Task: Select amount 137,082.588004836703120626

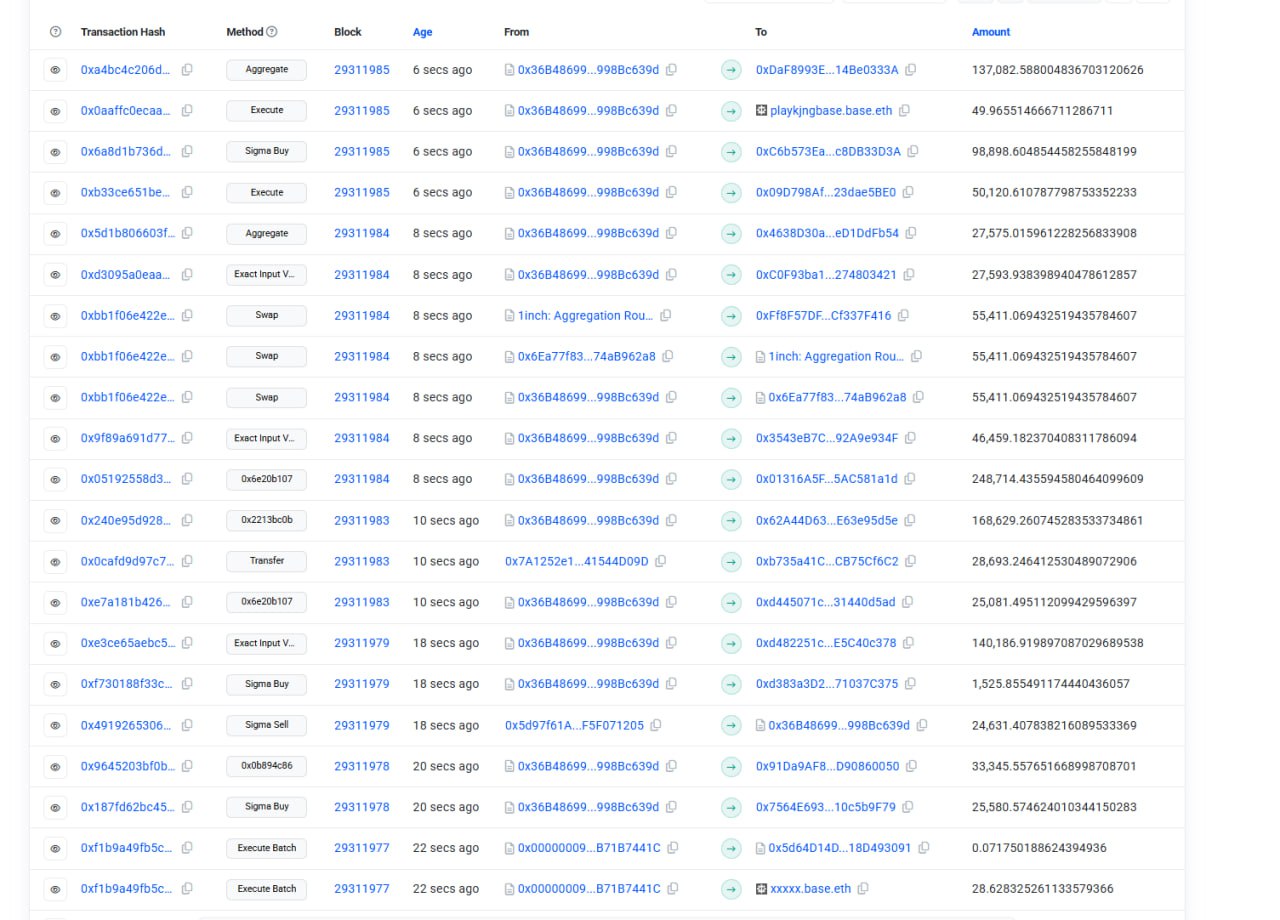Action: coord(1057,70)
